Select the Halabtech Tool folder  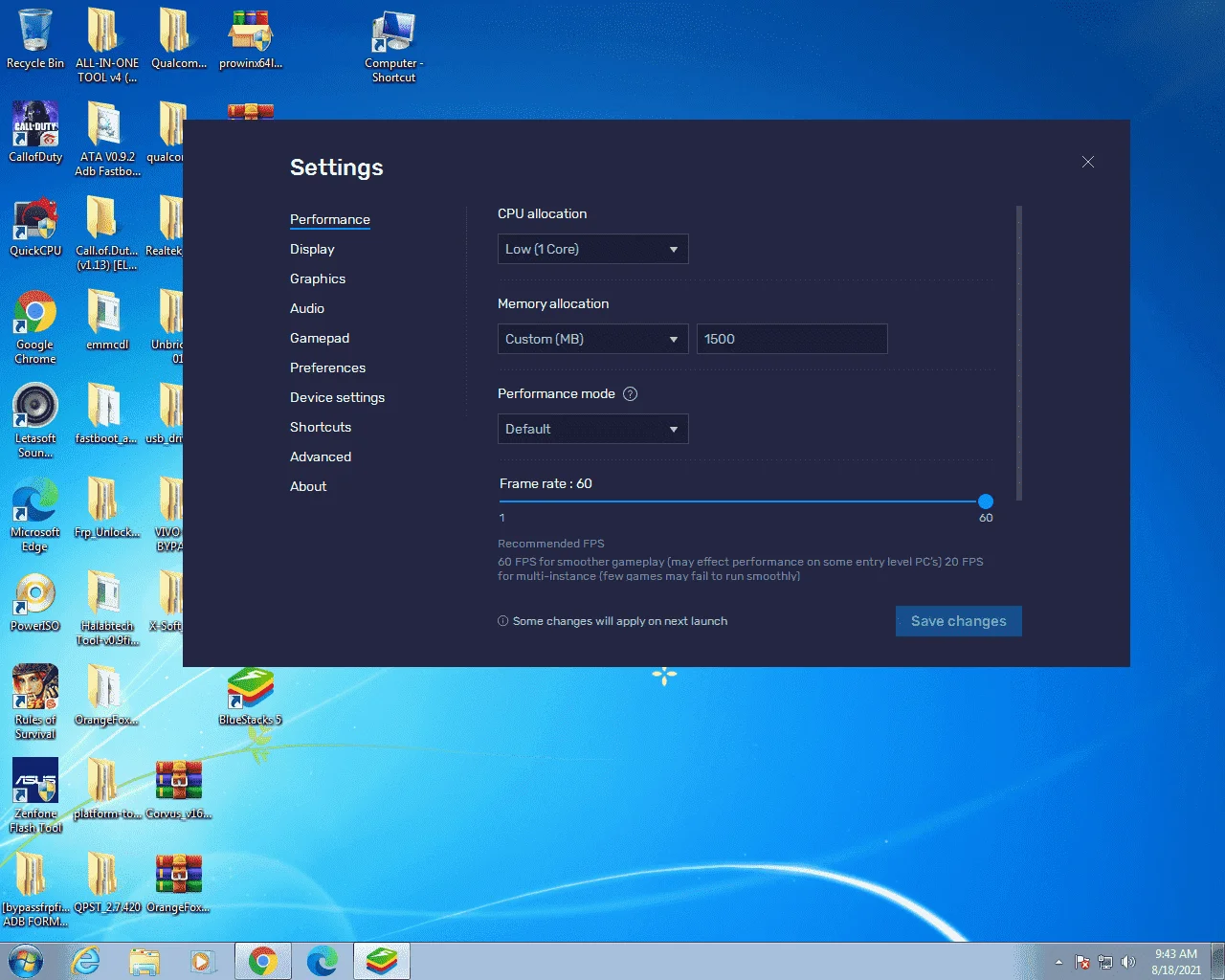[107, 608]
